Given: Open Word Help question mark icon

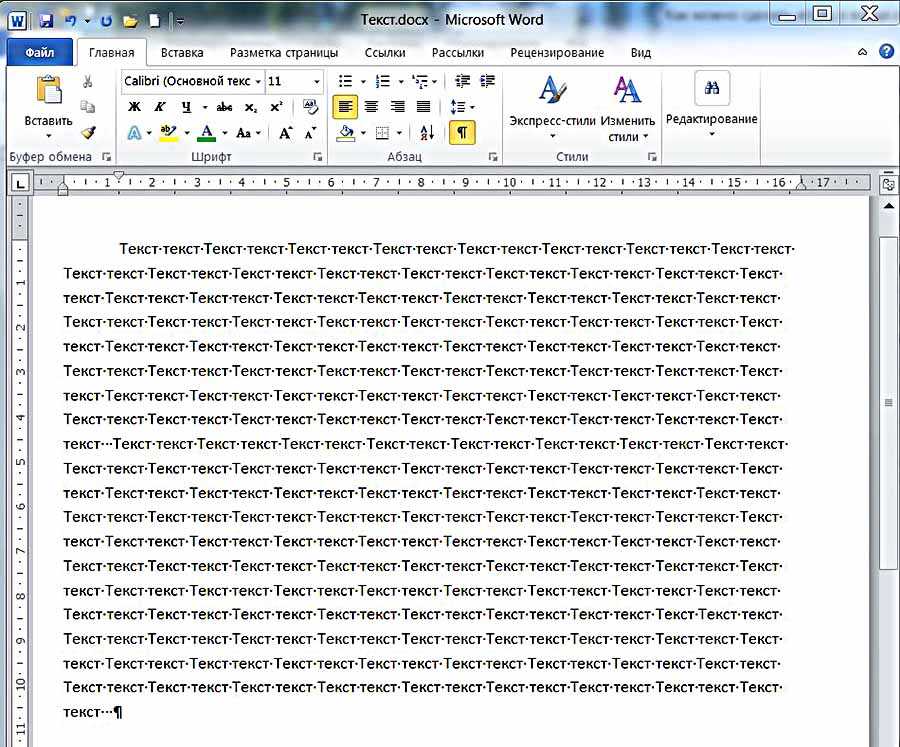Looking at the screenshot, I should tap(886, 52).
